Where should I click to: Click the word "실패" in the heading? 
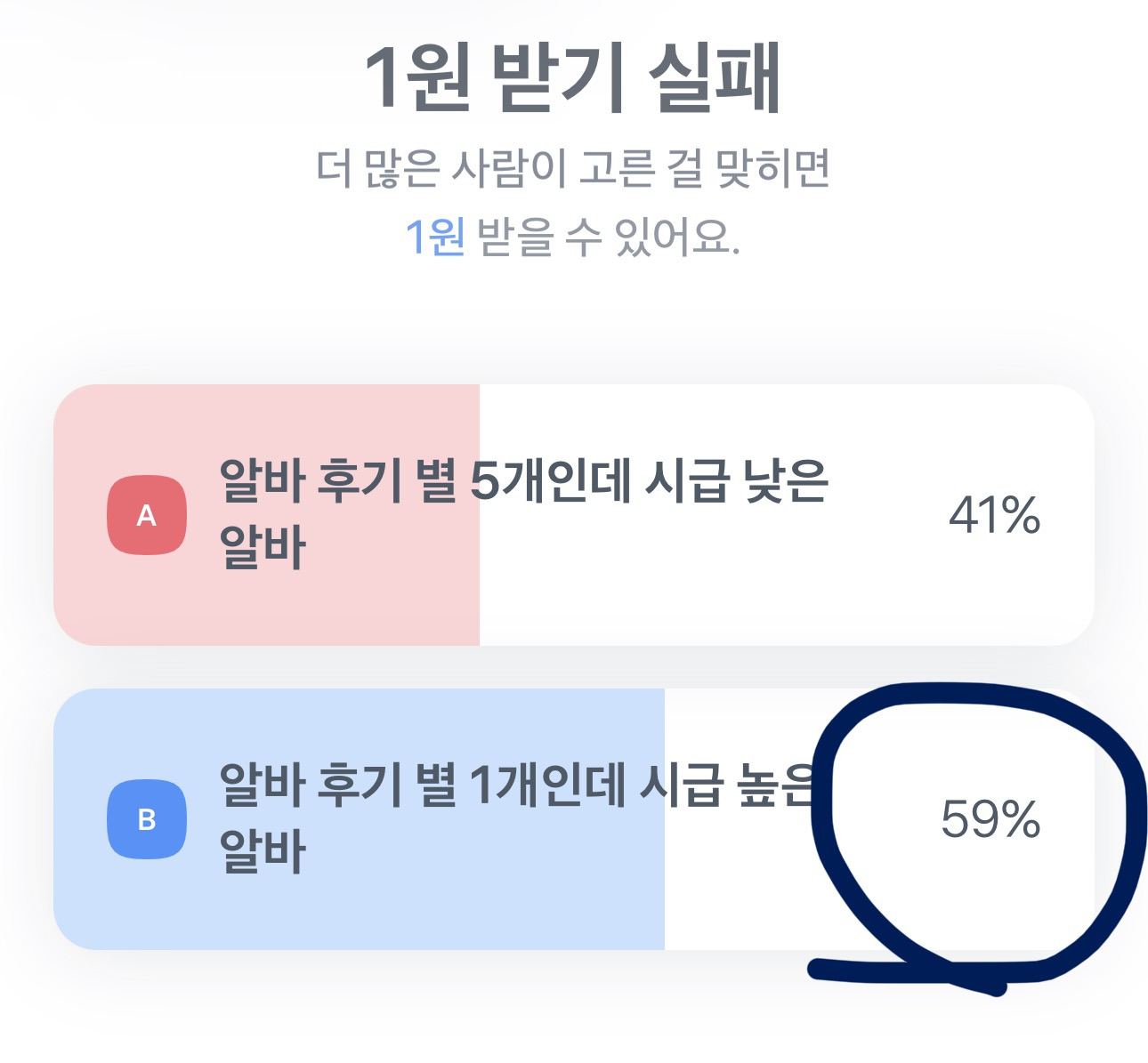(x=715, y=78)
